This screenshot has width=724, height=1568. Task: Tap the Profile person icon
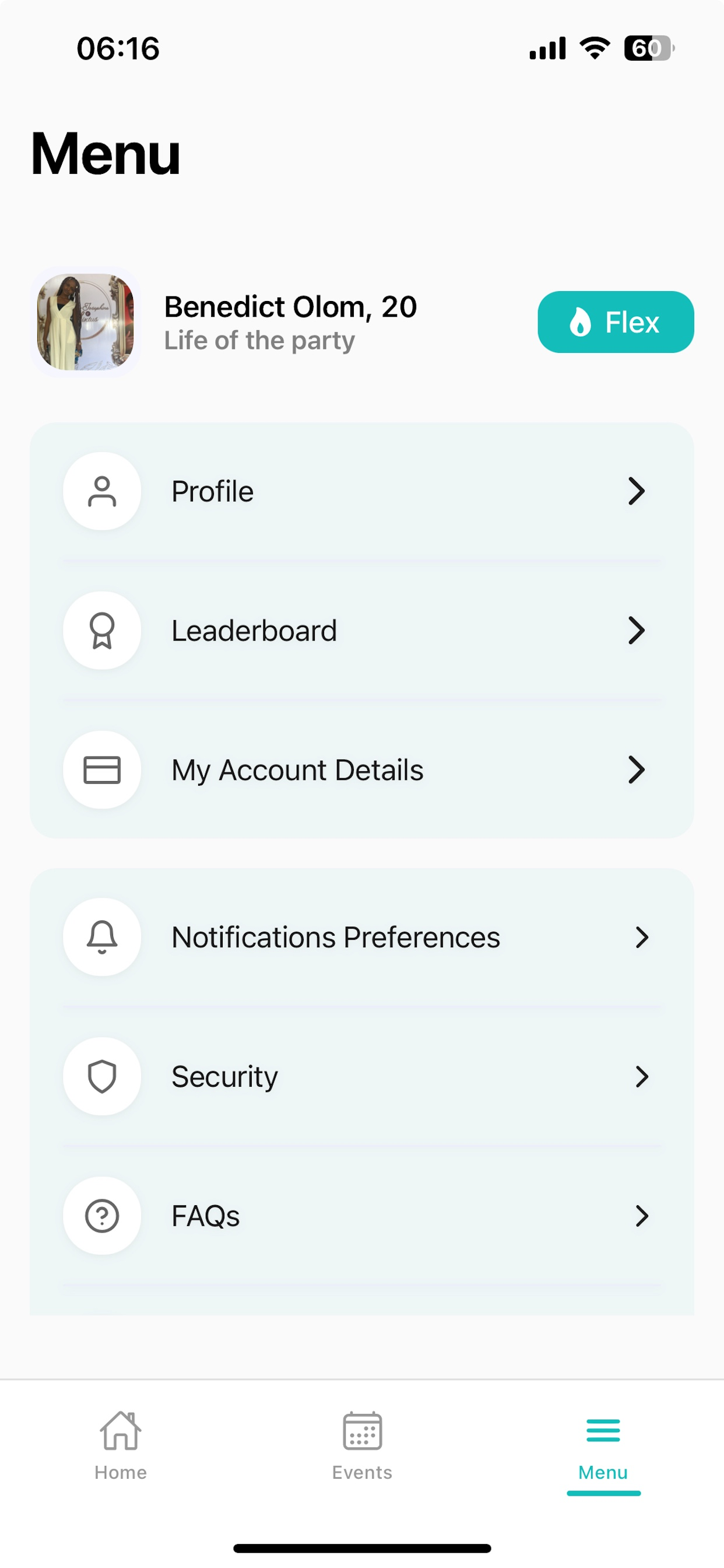click(102, 491)
